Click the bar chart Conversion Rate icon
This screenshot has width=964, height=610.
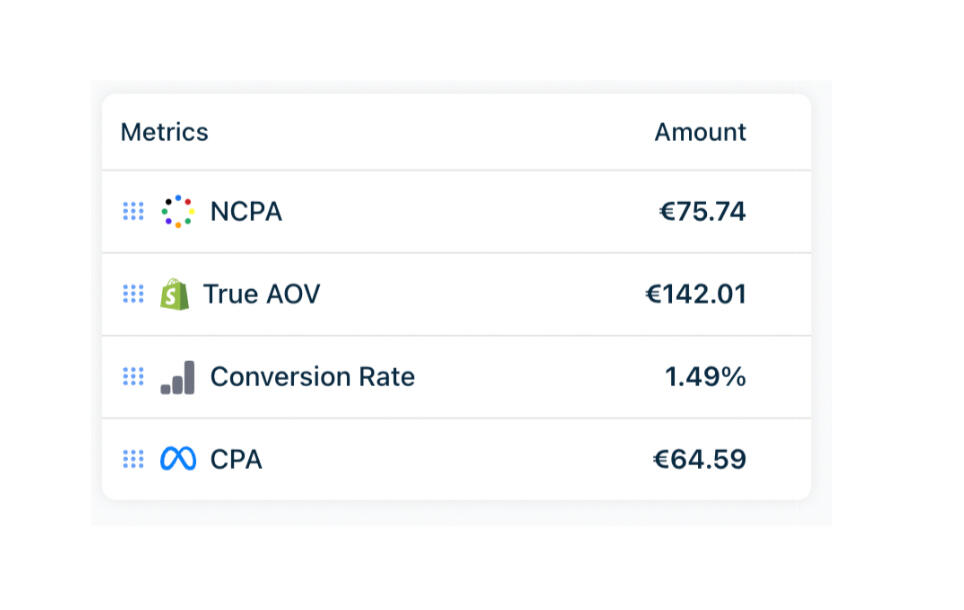click(x=177, y=377)
